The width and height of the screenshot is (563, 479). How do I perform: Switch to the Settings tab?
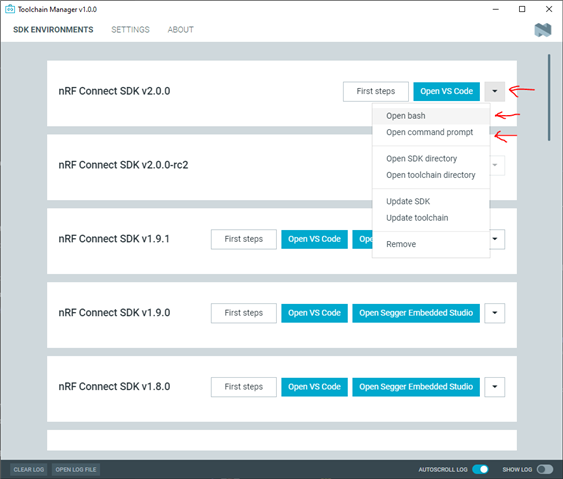(130, 30)
